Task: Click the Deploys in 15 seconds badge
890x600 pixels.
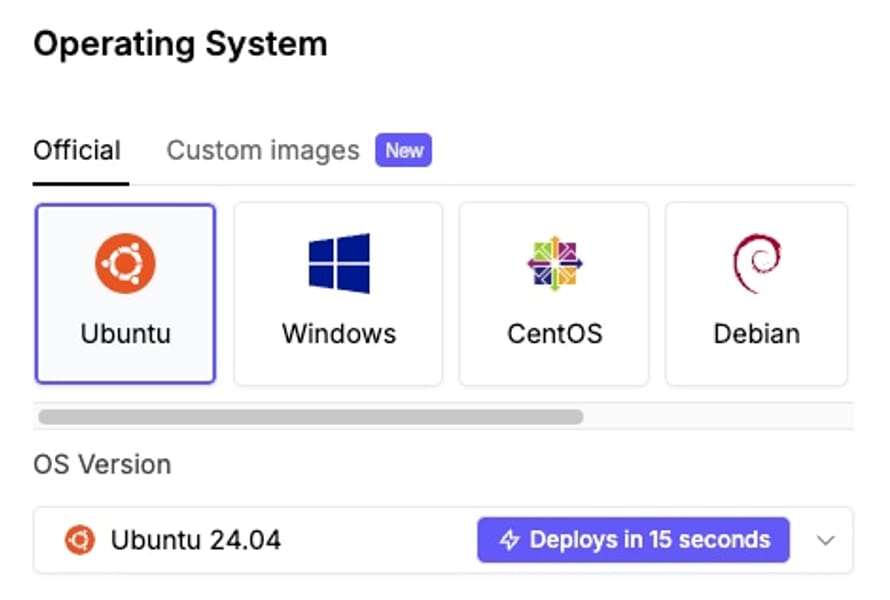Action: pos(633,540)
